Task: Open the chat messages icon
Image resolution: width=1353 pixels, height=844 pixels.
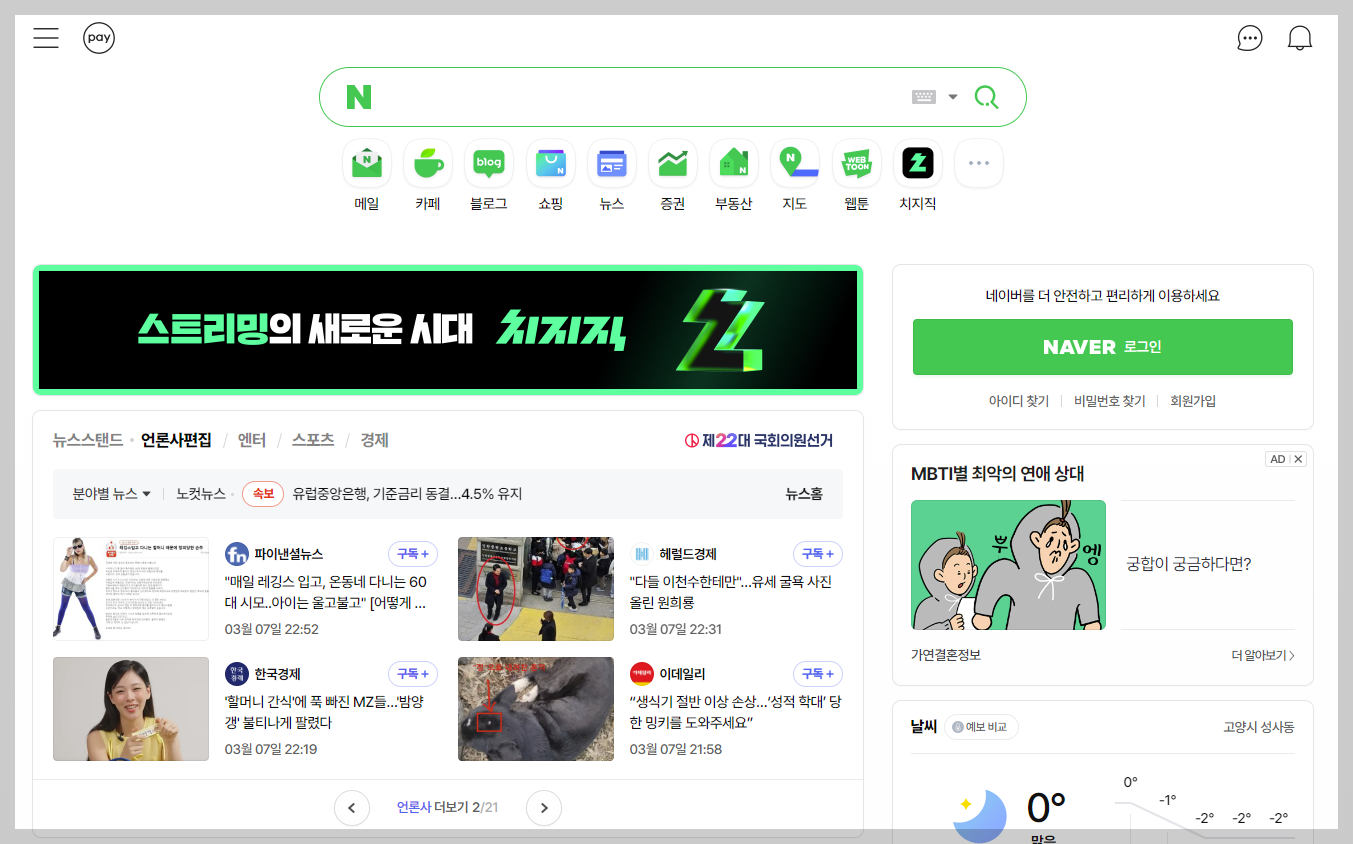Action: point(1249,39)
